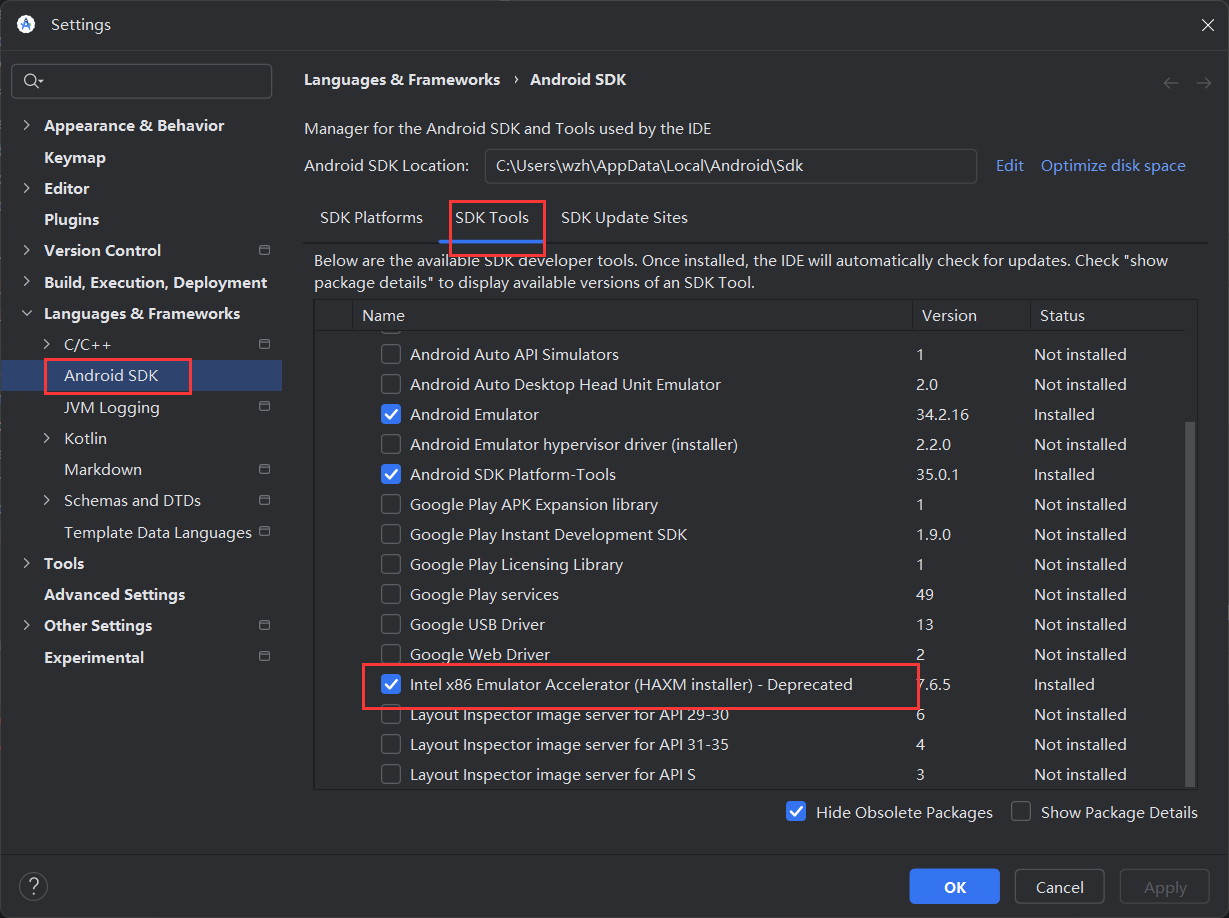Switch to the SDK Platforms tab

click(371, 218)
